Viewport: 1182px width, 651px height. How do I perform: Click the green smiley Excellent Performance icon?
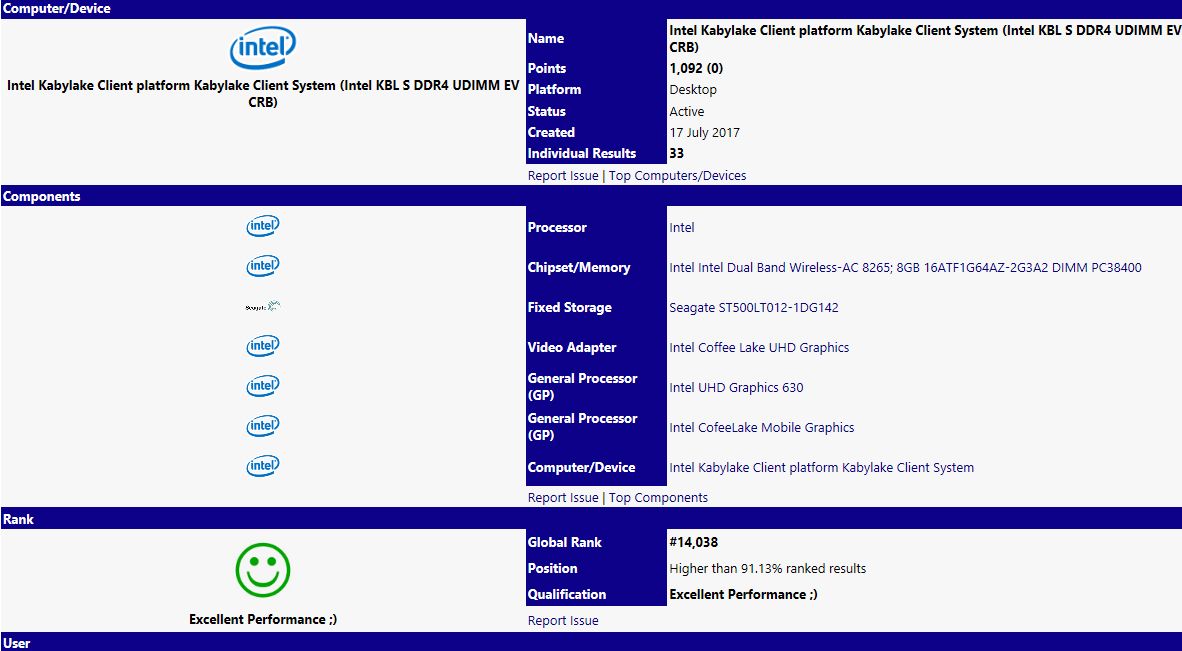(262, 572)
